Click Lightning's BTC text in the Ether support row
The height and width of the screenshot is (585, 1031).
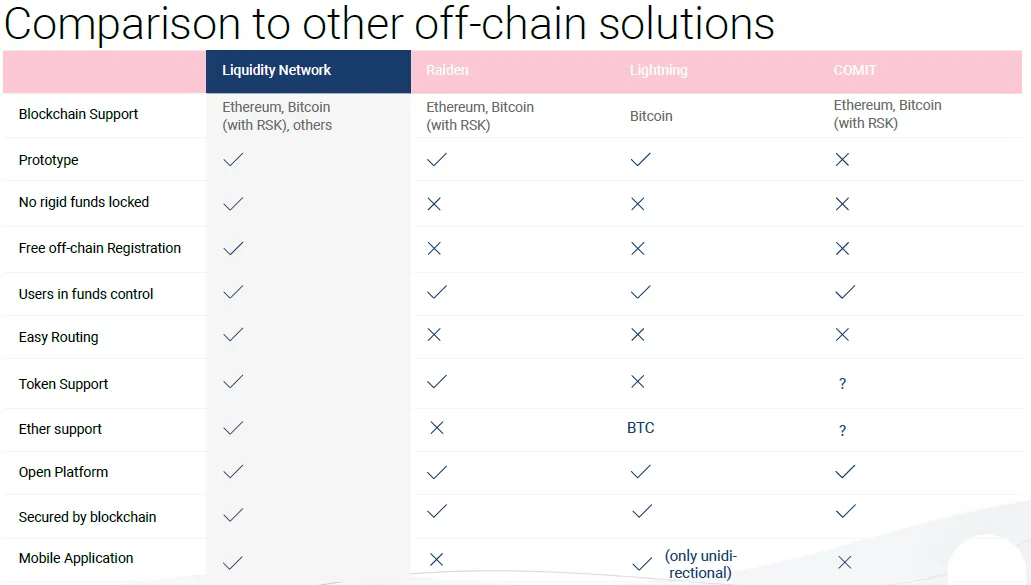tap(640, 428)
